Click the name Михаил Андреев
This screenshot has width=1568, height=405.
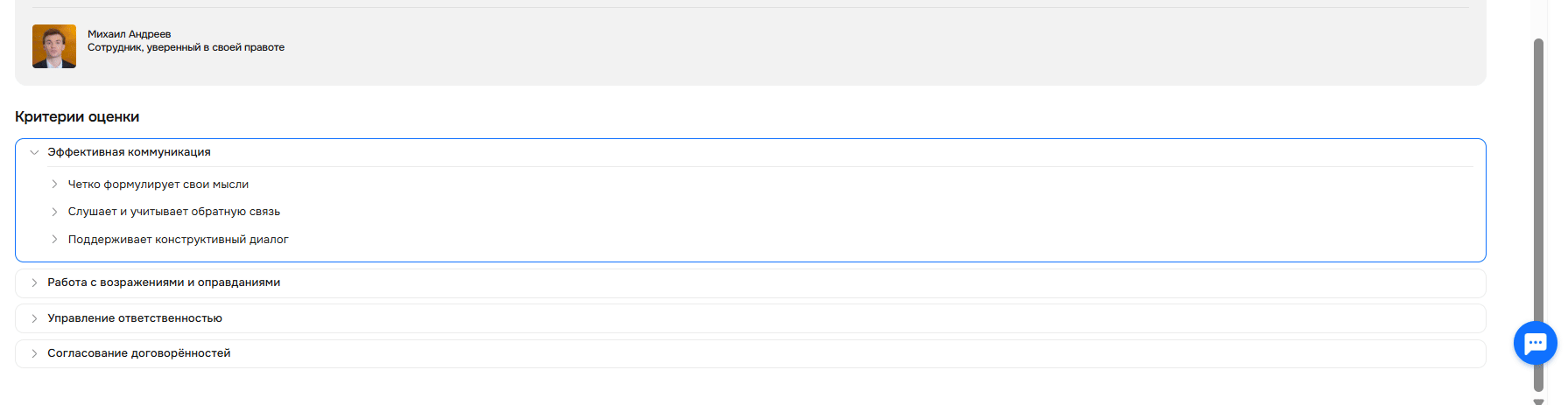130,34
